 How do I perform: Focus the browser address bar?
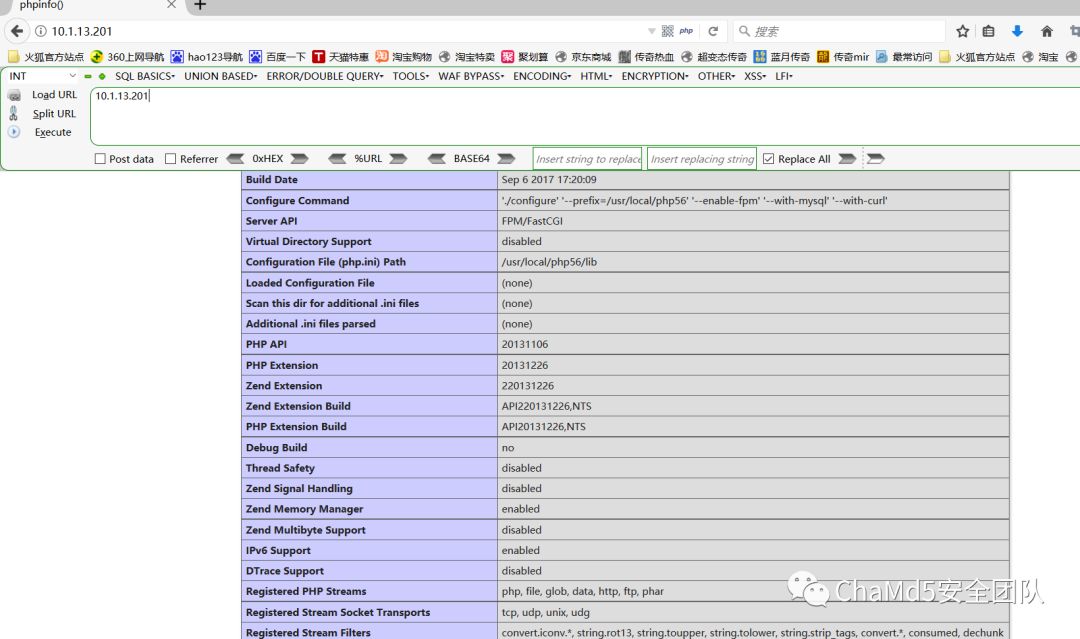pyautogui.click(x=344, y=31)
